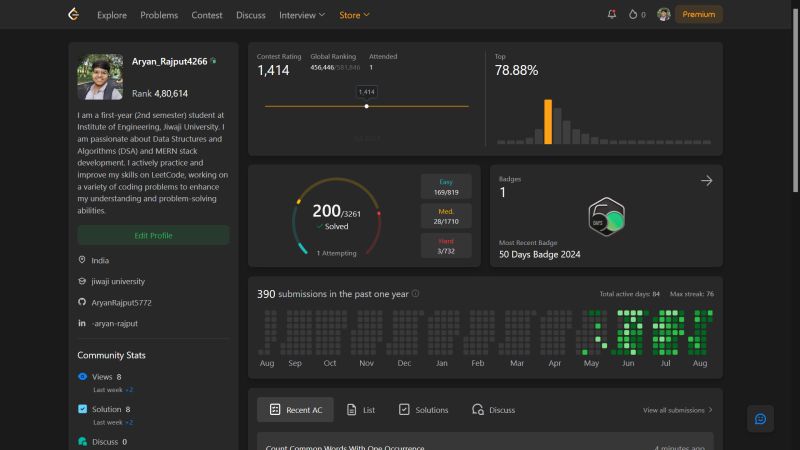The width and height of the screenshot is (800, 450).
Task: Click the GitHub icon beside AryanRajput5772
Action: [x=82, y=302]
